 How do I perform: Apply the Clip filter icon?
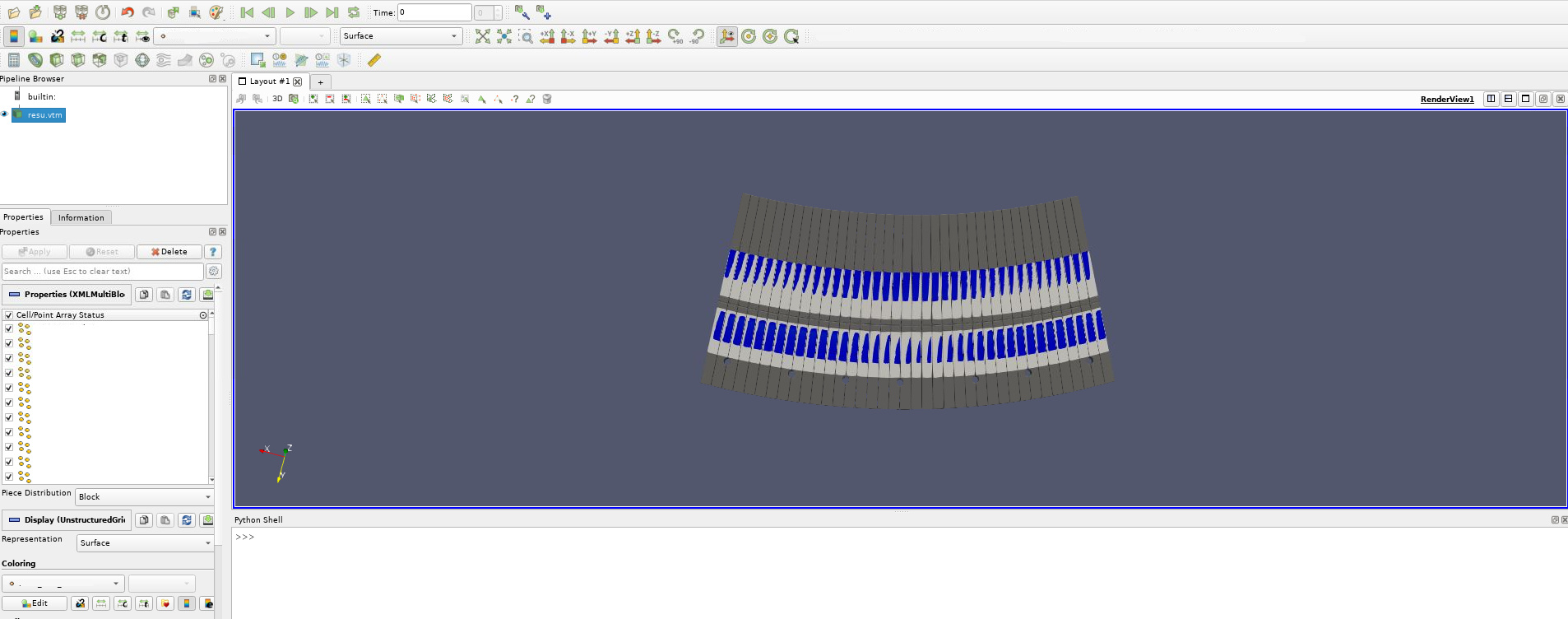click(57, 60)
